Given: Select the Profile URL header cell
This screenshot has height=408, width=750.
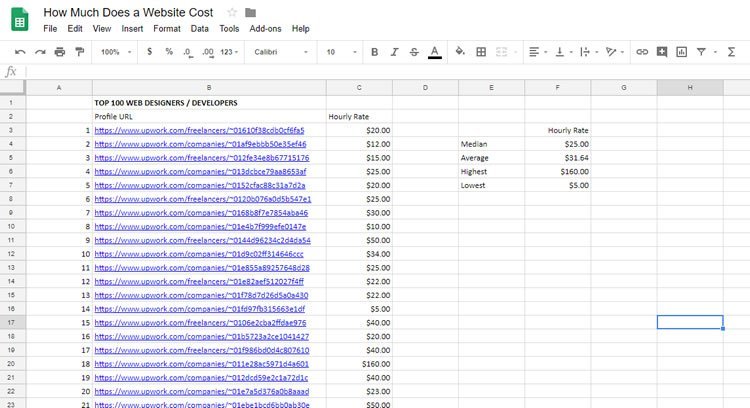Looking at the screenshot, I should 209,117.
